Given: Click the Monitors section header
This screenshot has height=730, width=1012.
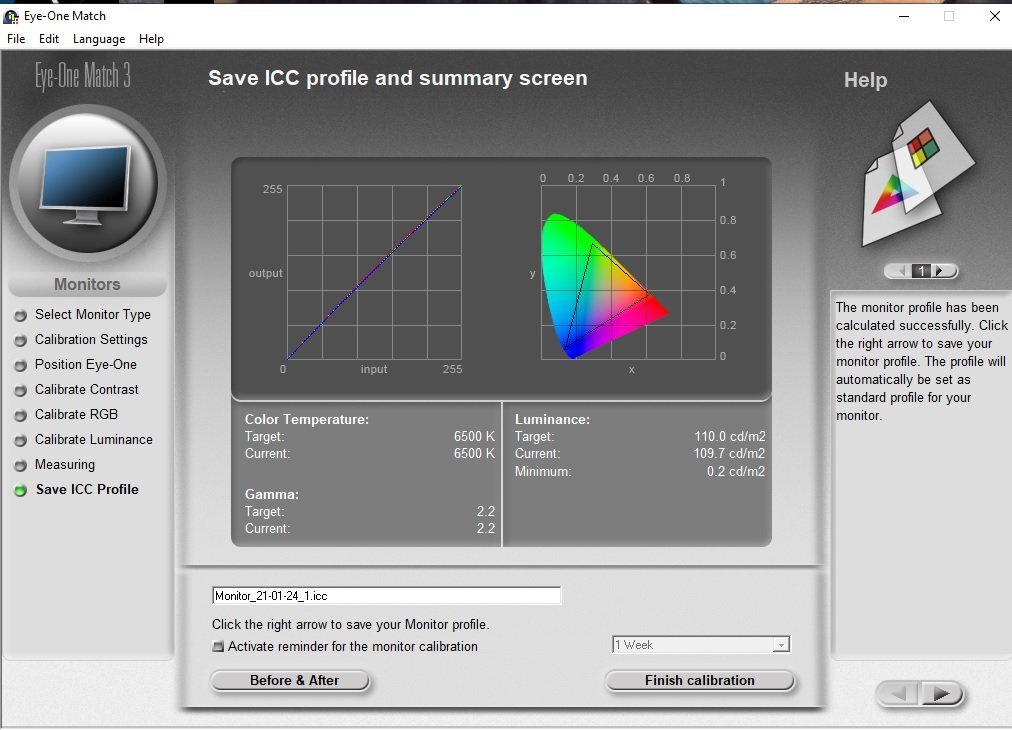Looking at the screenshot, I should click(x=87, y=285).
